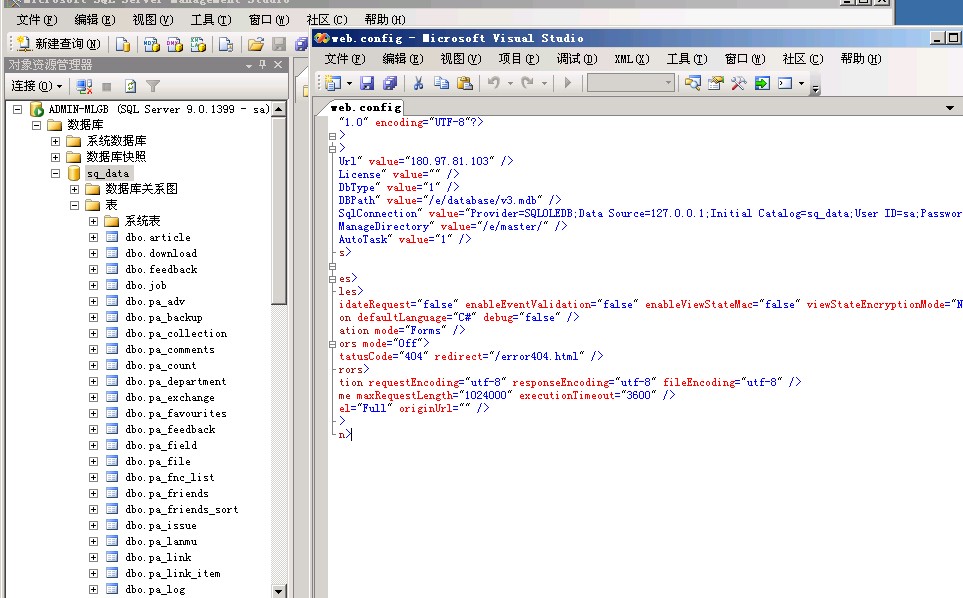Click the refresh icon in Object Explorer toolbar

pyautogui.click(x=130, y=87)
